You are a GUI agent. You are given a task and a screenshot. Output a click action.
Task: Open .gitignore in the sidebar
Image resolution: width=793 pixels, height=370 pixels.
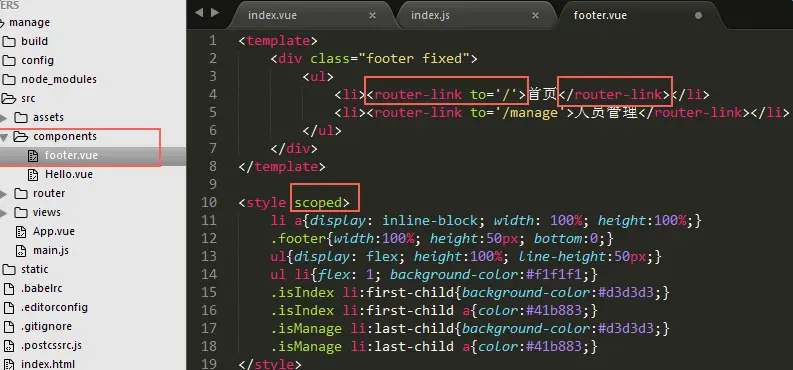click(46, 327)
